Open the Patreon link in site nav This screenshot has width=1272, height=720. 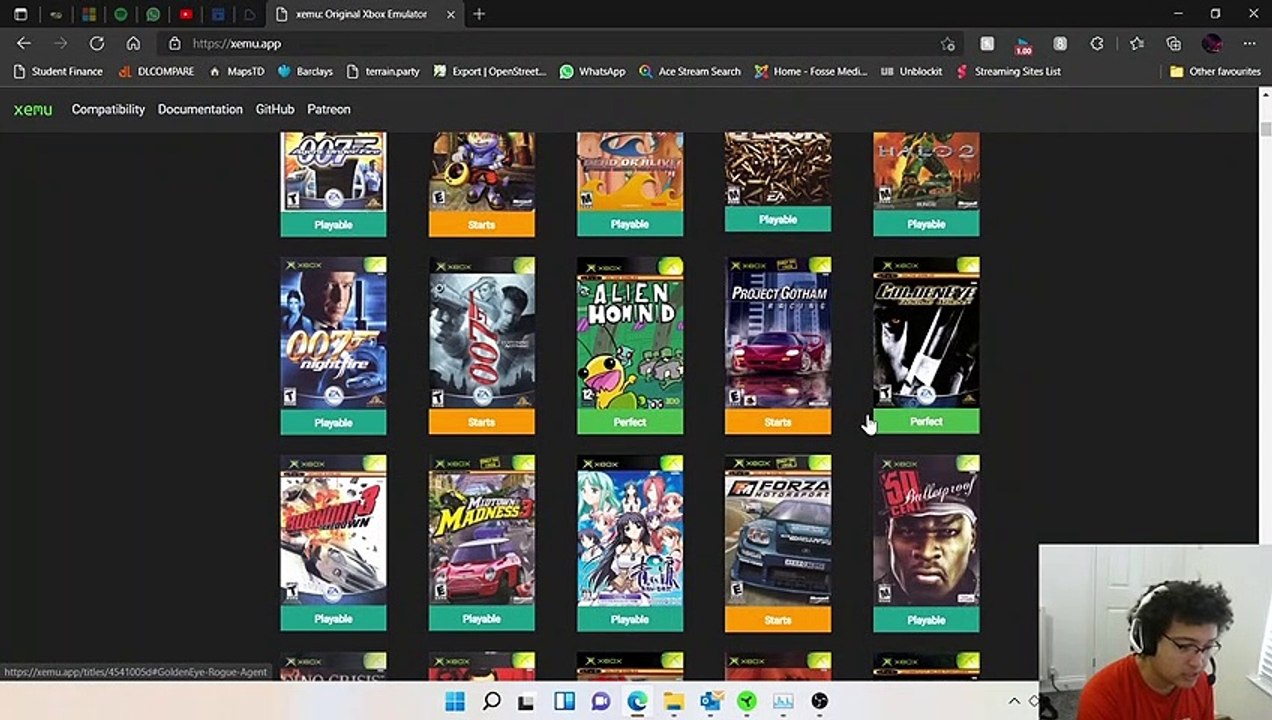(329, 110)
